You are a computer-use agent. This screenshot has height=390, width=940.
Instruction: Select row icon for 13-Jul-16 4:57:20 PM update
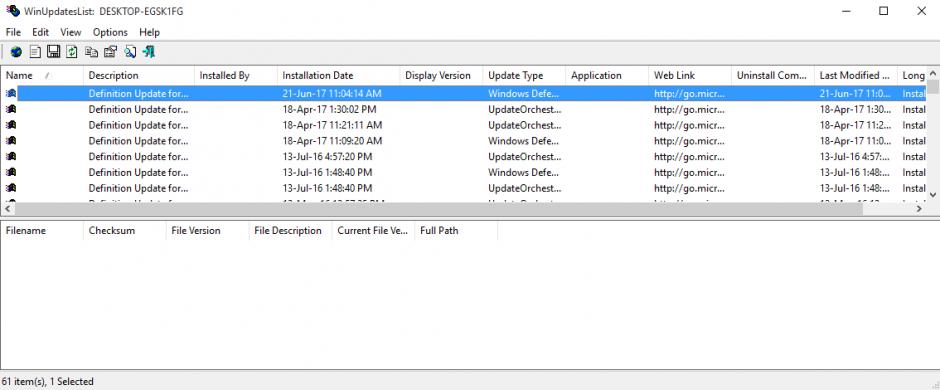pos(11,156)
